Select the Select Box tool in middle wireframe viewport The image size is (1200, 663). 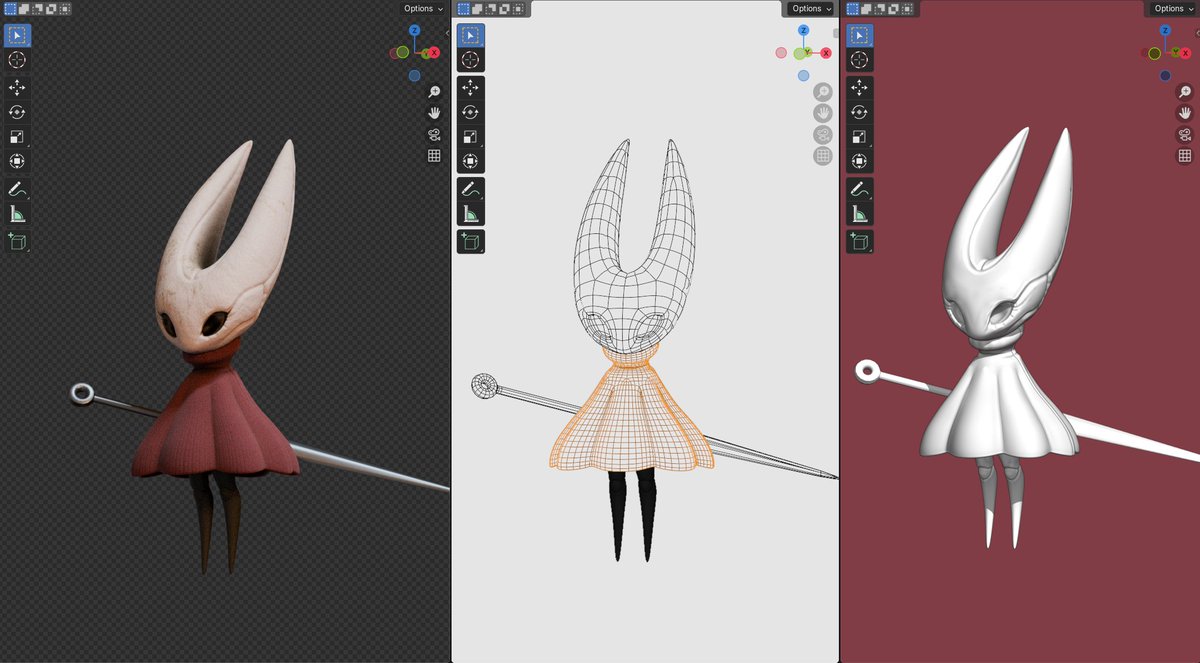pyautogui.click(x=470, y=36)
